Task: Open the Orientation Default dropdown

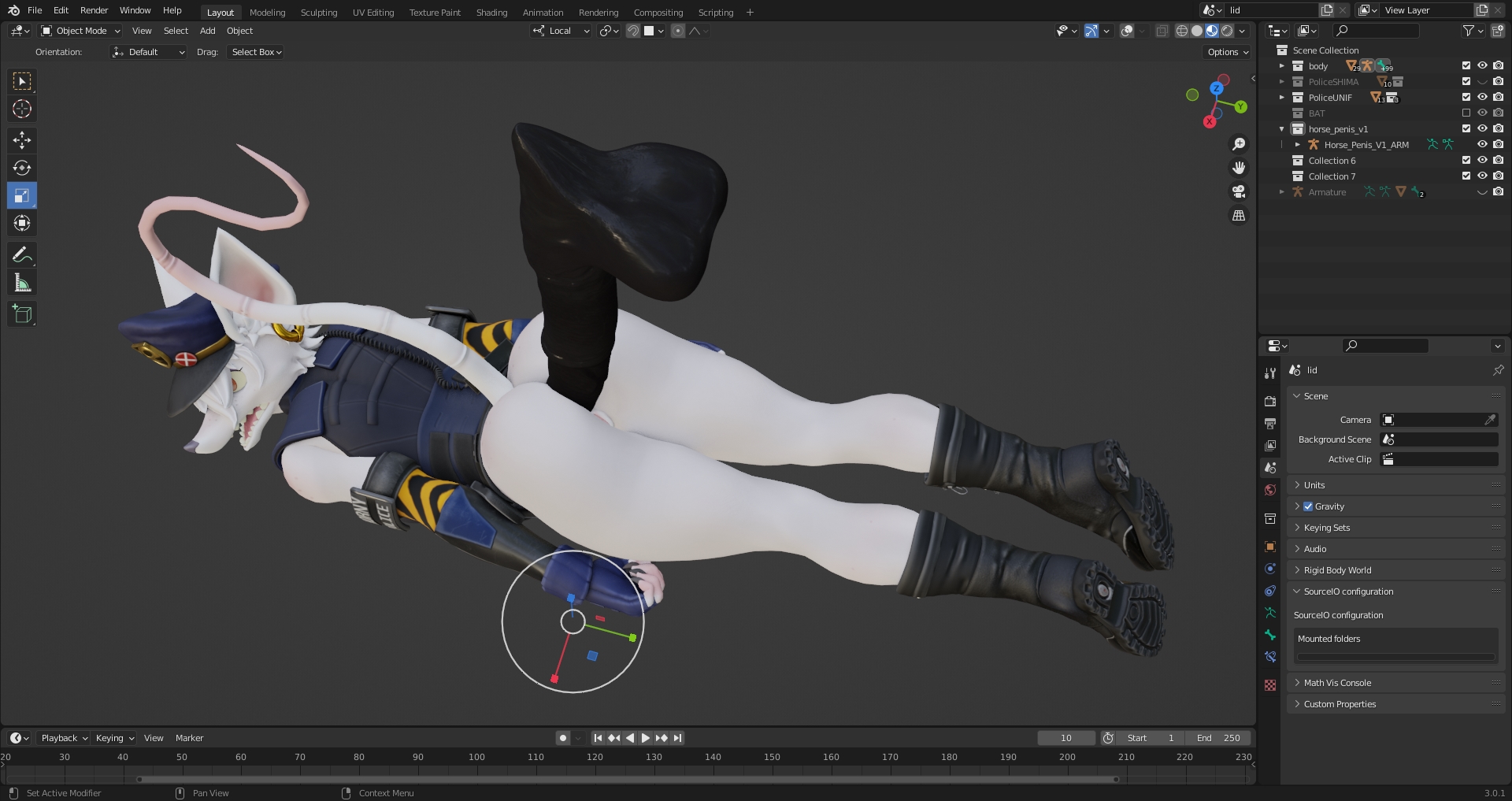Action: [149, 52]
